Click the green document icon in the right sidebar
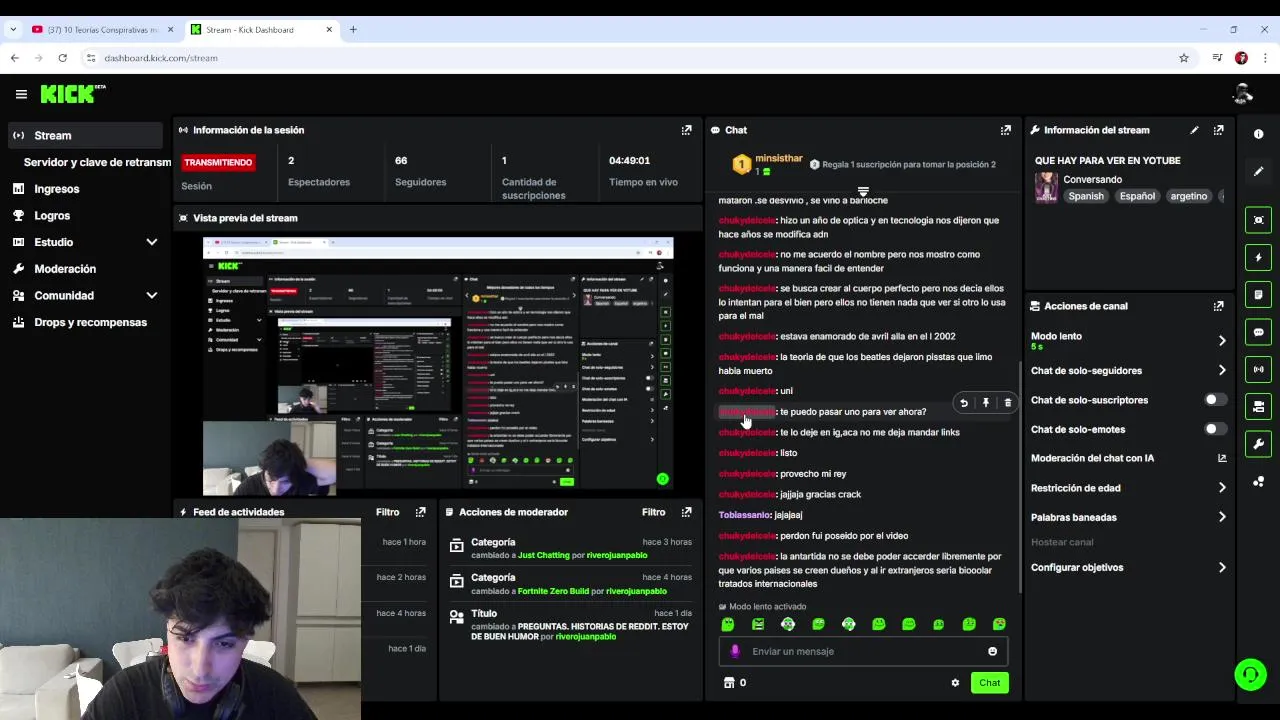Screen dimensions: 1280x720 tap(1258, 295)
